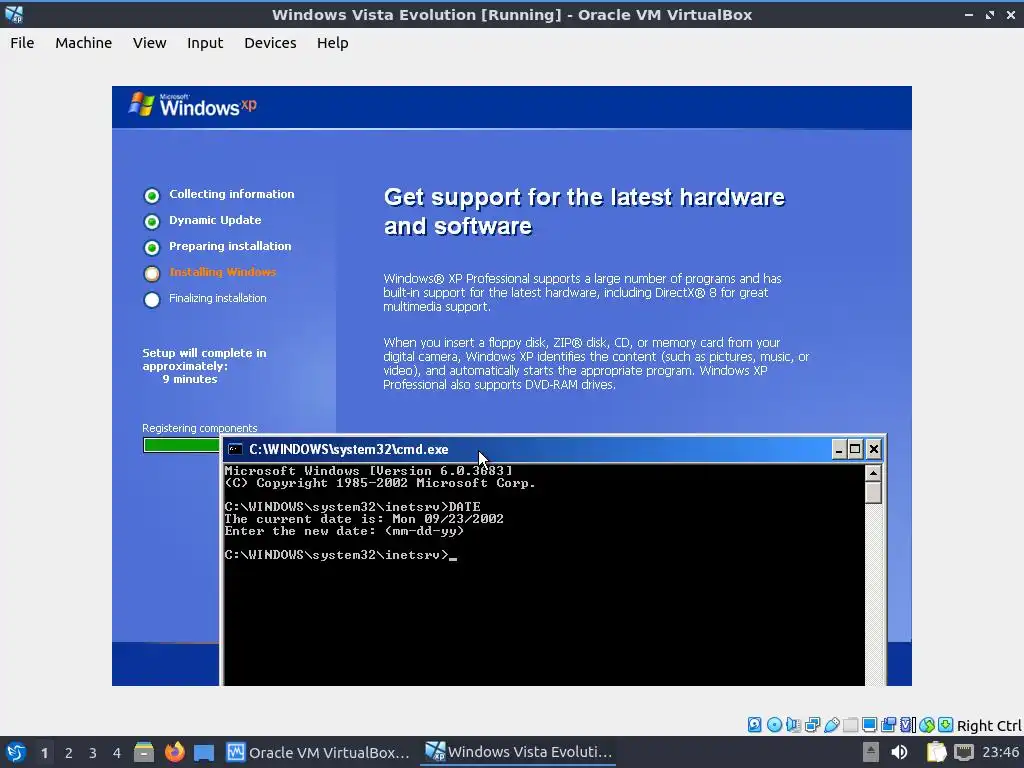The height and width of the screenshot is (768, 1024).
Task: Launch Firefox from the taskbar
Action: [x=174, y=752]
